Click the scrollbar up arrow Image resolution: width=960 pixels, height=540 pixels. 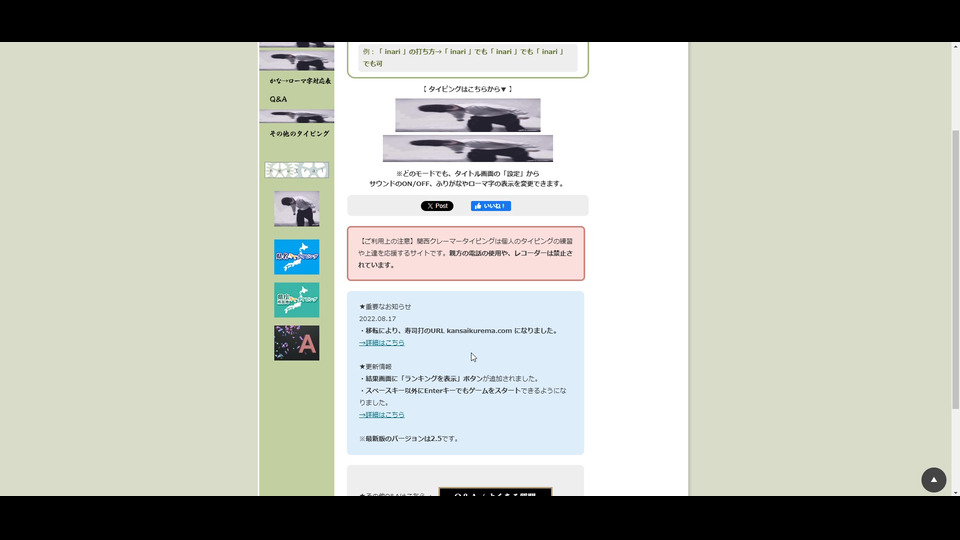tap(956, 46)
